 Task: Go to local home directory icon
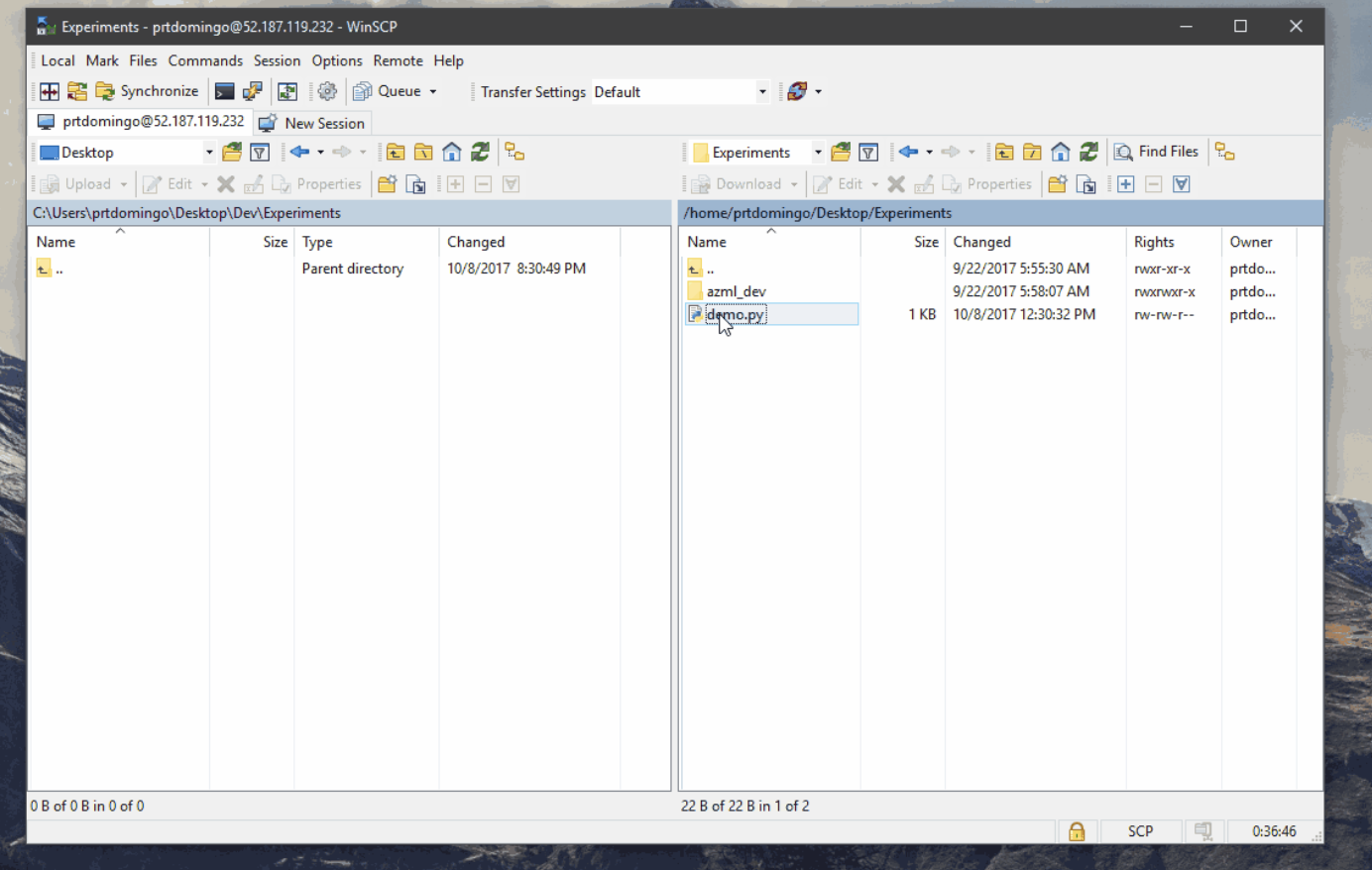pos(452,153)
